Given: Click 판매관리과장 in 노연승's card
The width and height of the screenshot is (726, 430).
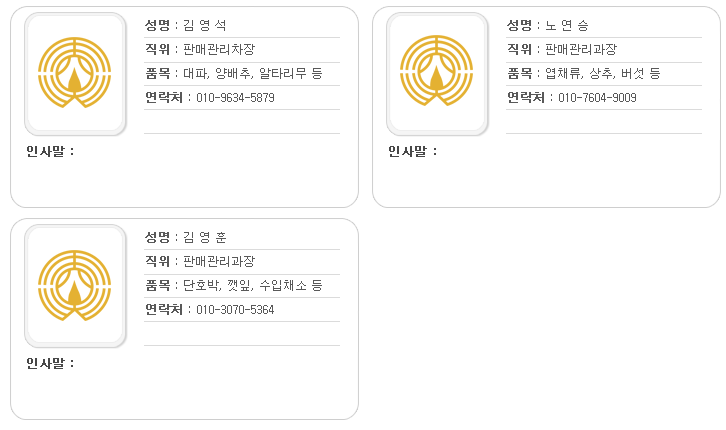Looking at the screenshot, I should click(x=581, y=49).
